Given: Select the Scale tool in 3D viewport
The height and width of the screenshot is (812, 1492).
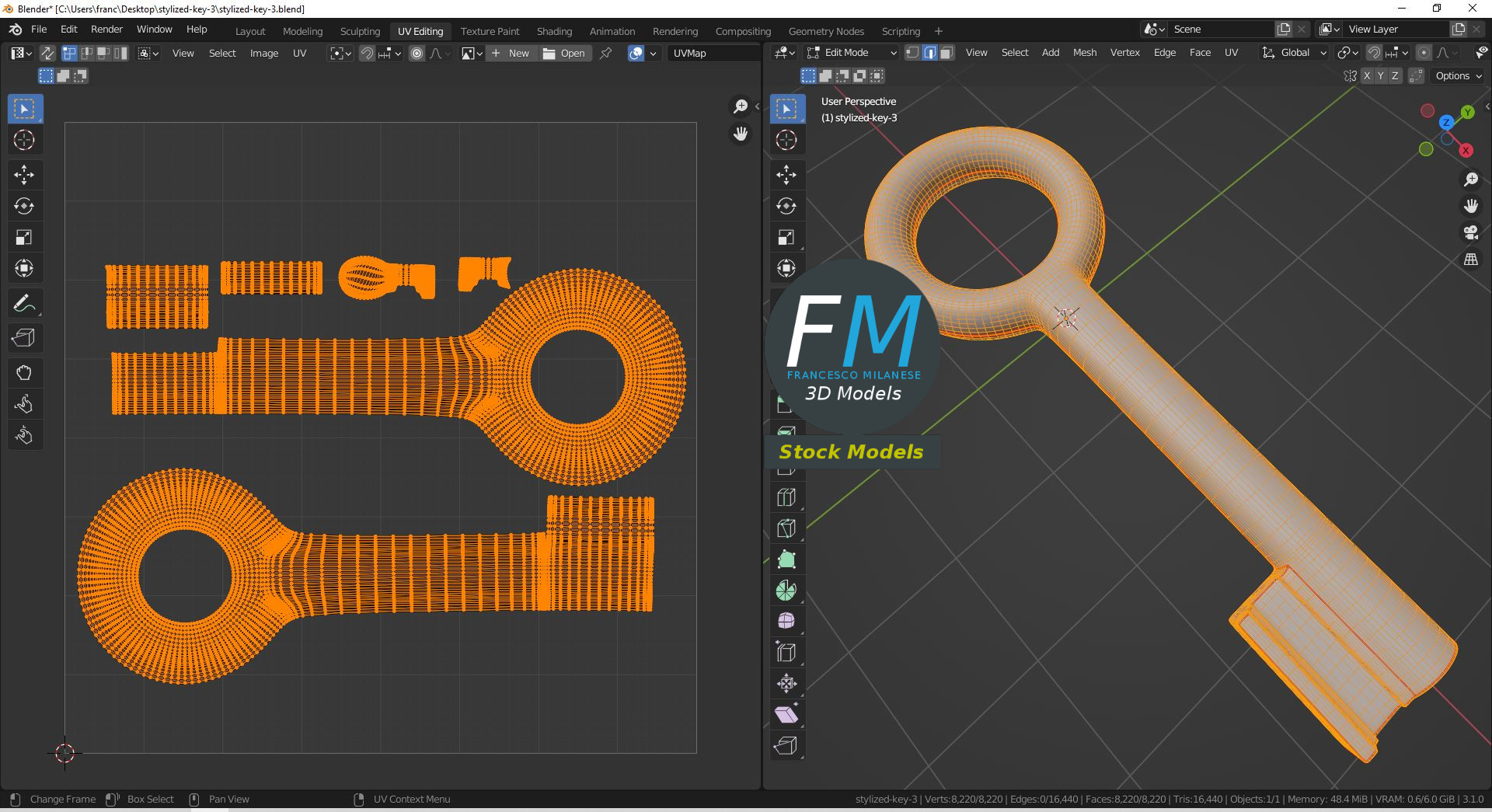Looking at the screenshot, I should (786, 237).
